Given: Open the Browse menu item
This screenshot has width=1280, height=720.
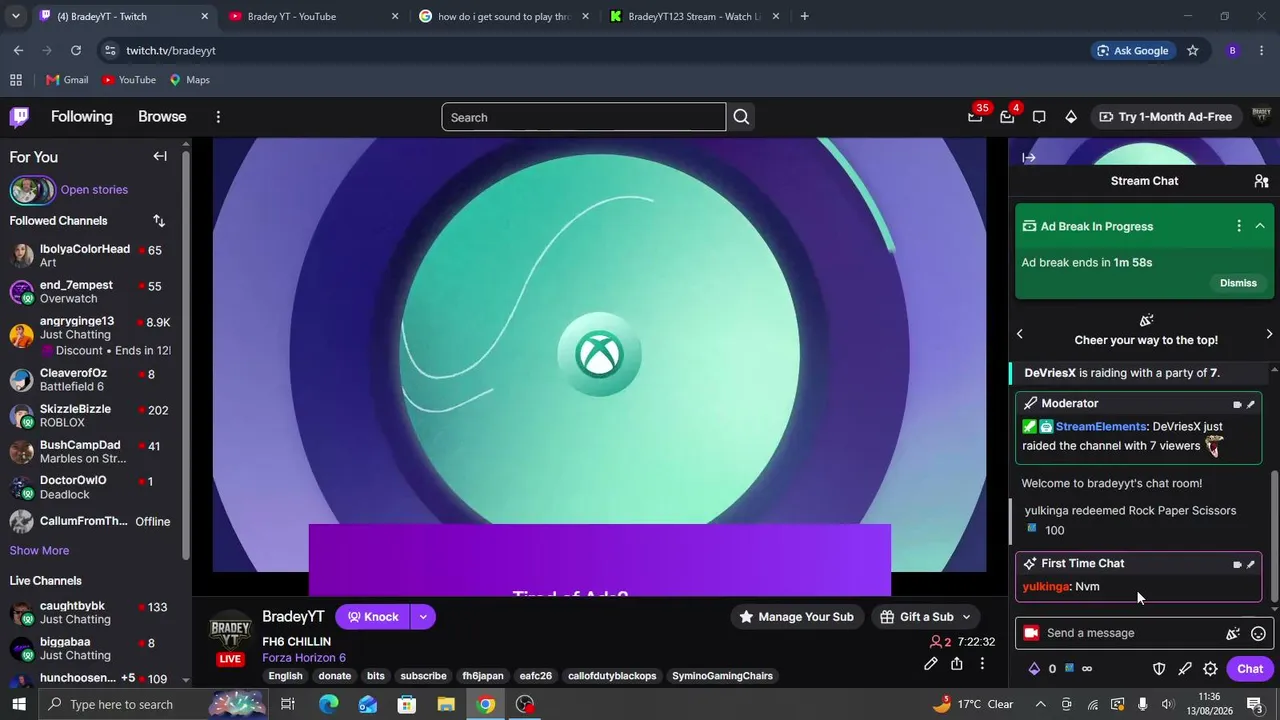Looking at the screenshot, I should pyautogui.click(x=162, y=117).
